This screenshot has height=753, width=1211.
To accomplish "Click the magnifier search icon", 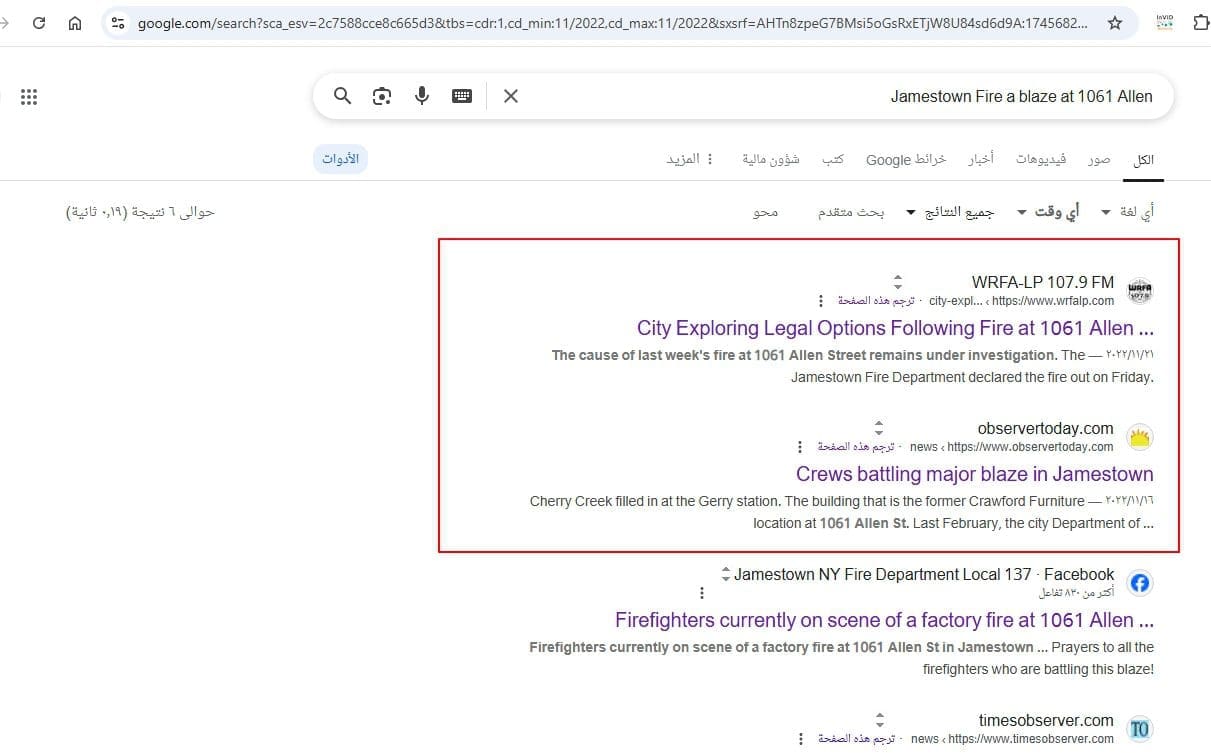I will (342, 96).
